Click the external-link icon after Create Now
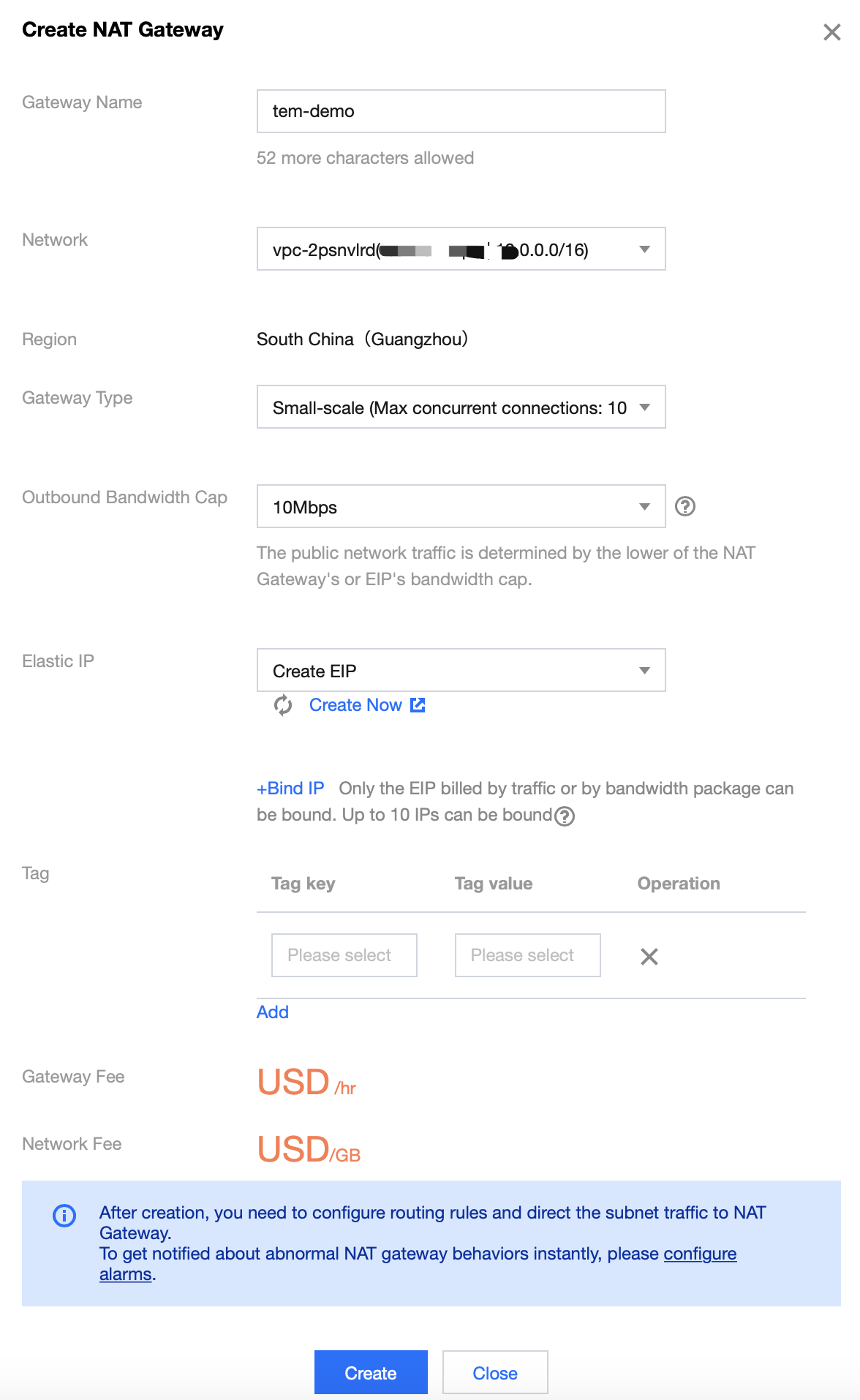The width and height of the screenshot is (860, 1400). [x=418, y=705]
